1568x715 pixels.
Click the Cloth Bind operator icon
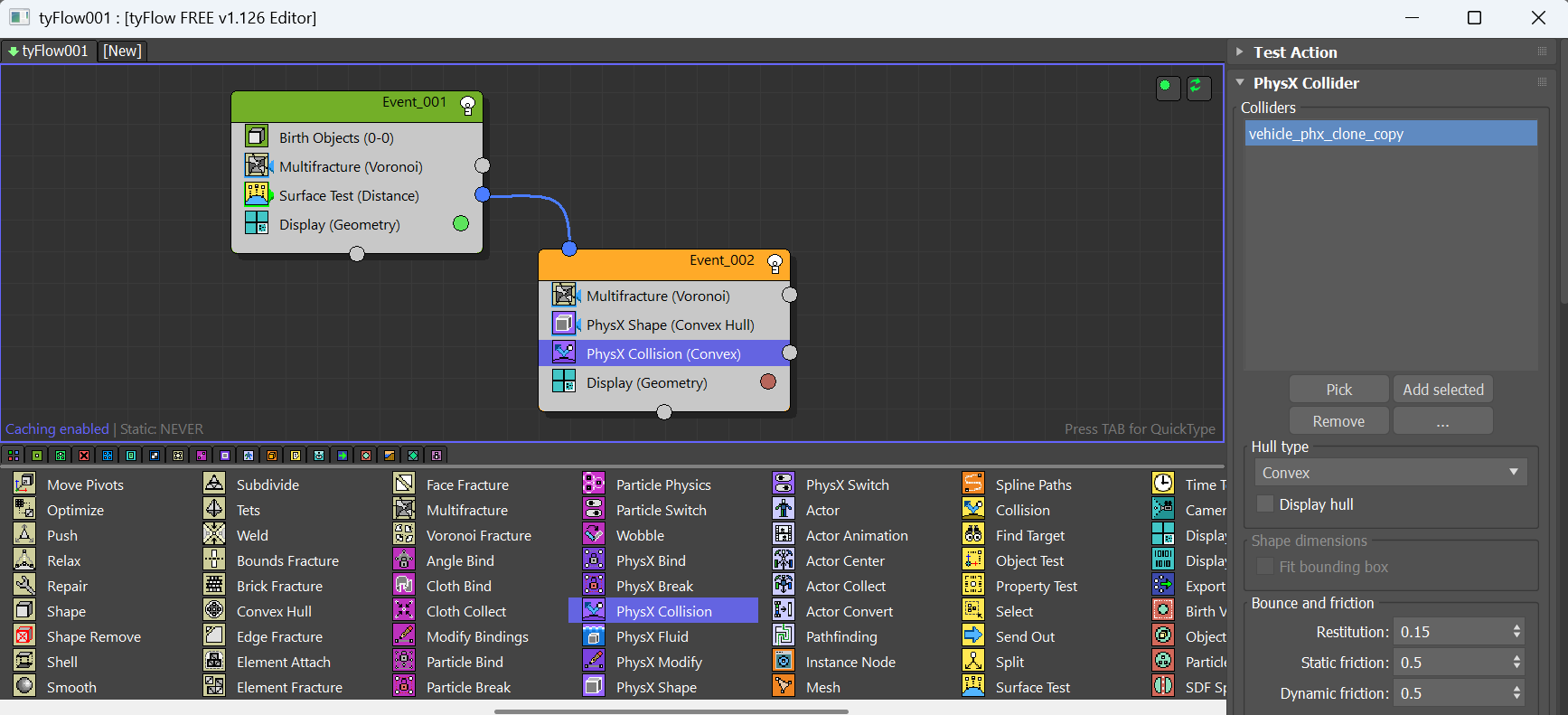pos(404,585)
